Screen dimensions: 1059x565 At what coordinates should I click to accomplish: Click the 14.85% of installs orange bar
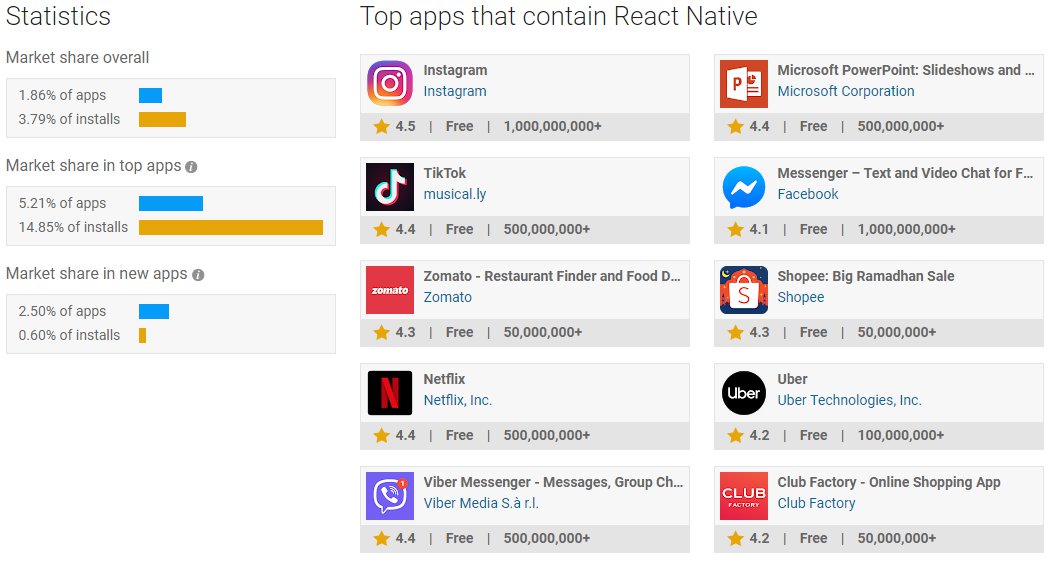[231, 227]
